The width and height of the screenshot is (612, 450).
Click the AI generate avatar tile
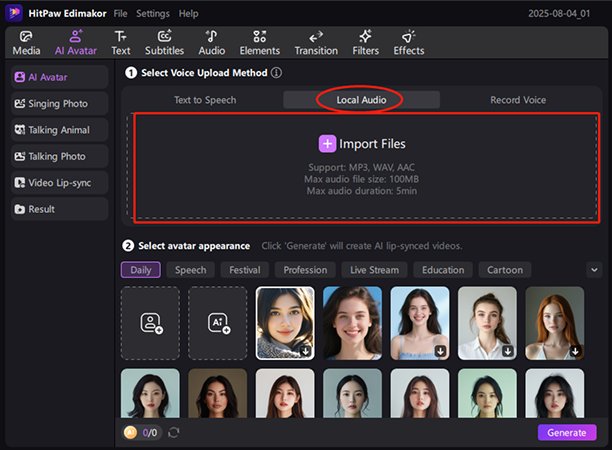click(x=218, y=323)
